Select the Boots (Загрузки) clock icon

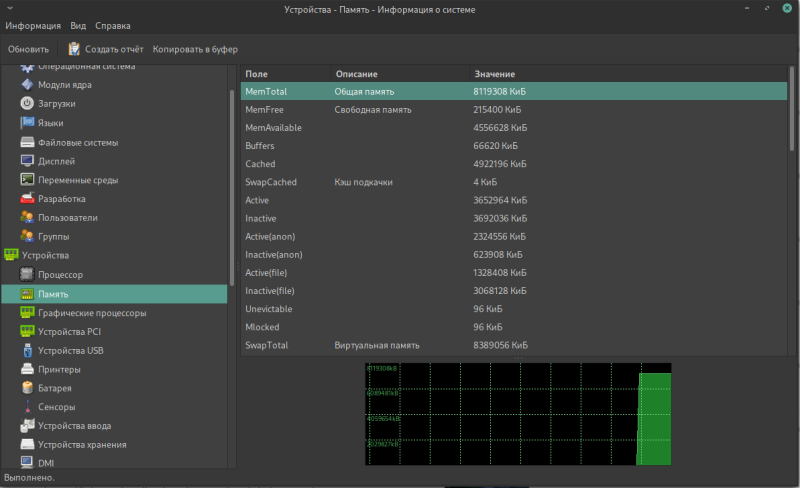point(28,104)
